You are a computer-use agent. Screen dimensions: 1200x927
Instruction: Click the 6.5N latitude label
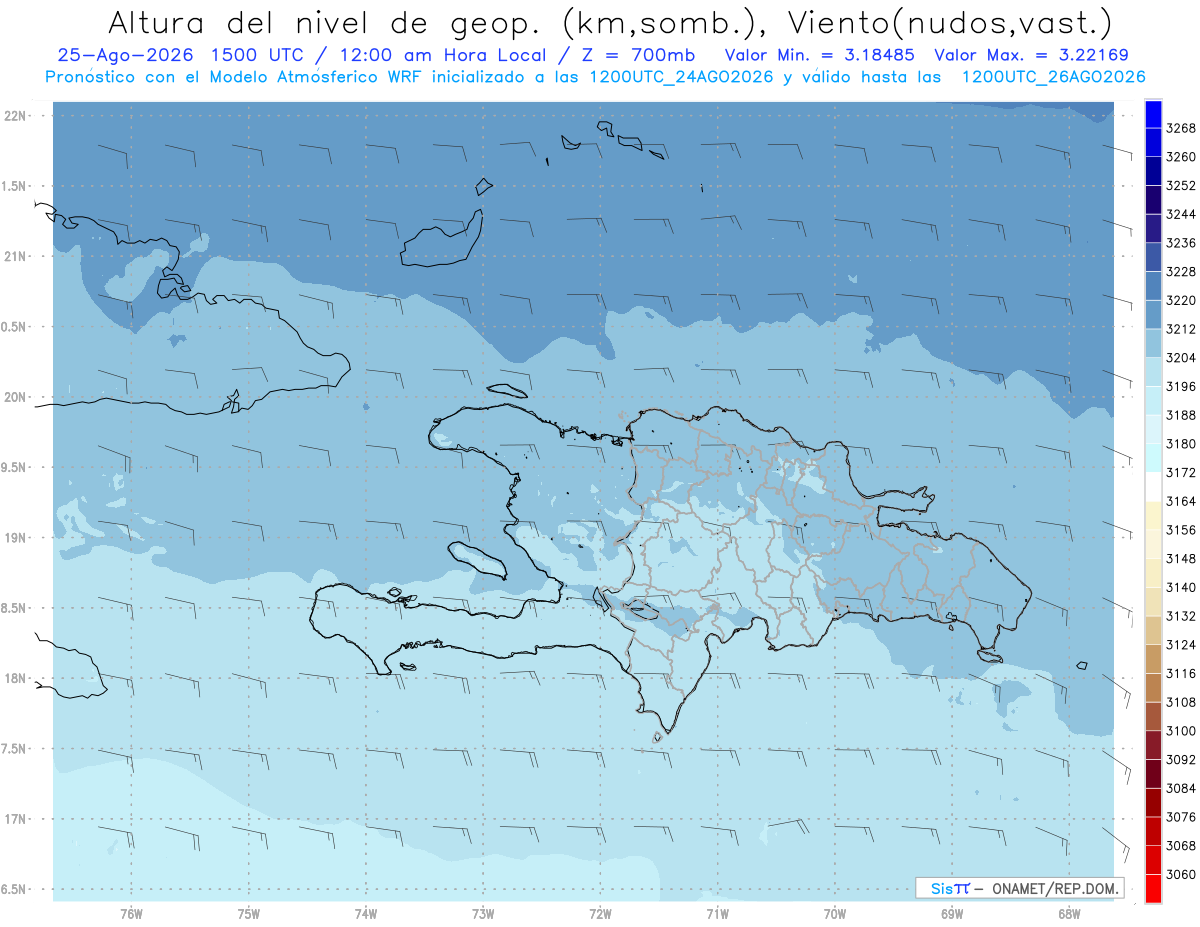pos(14,889)
